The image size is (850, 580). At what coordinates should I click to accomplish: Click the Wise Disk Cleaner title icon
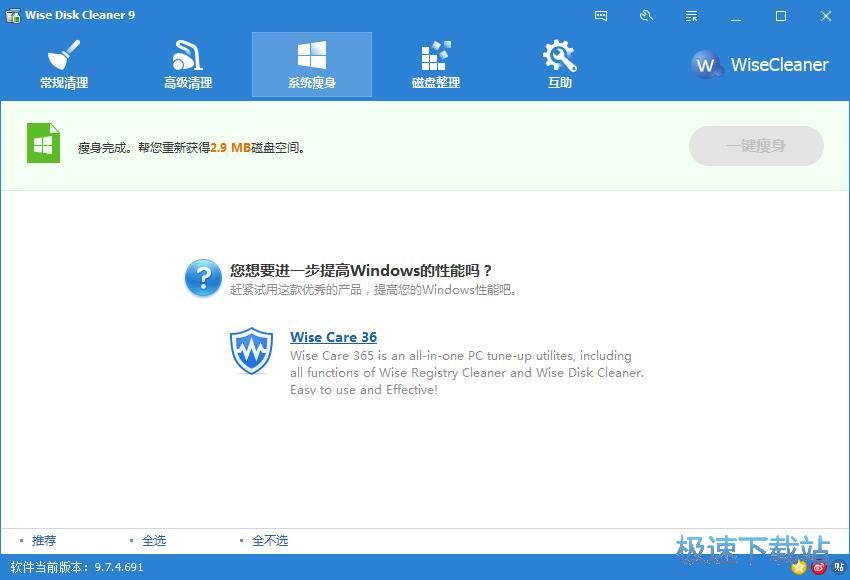(12, 15)
